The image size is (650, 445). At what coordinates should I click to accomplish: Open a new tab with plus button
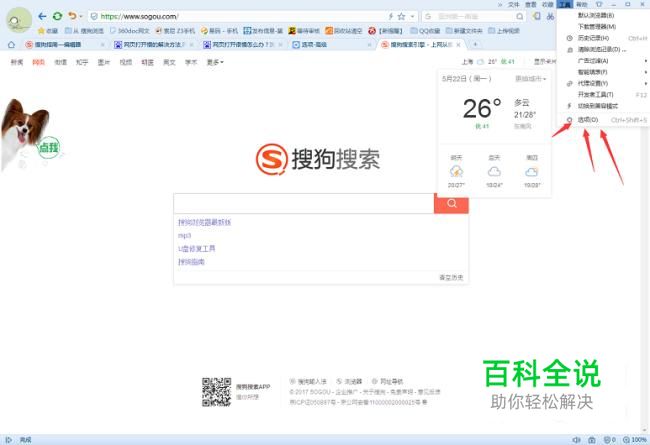pyautogui.click(x=475, y=44)
